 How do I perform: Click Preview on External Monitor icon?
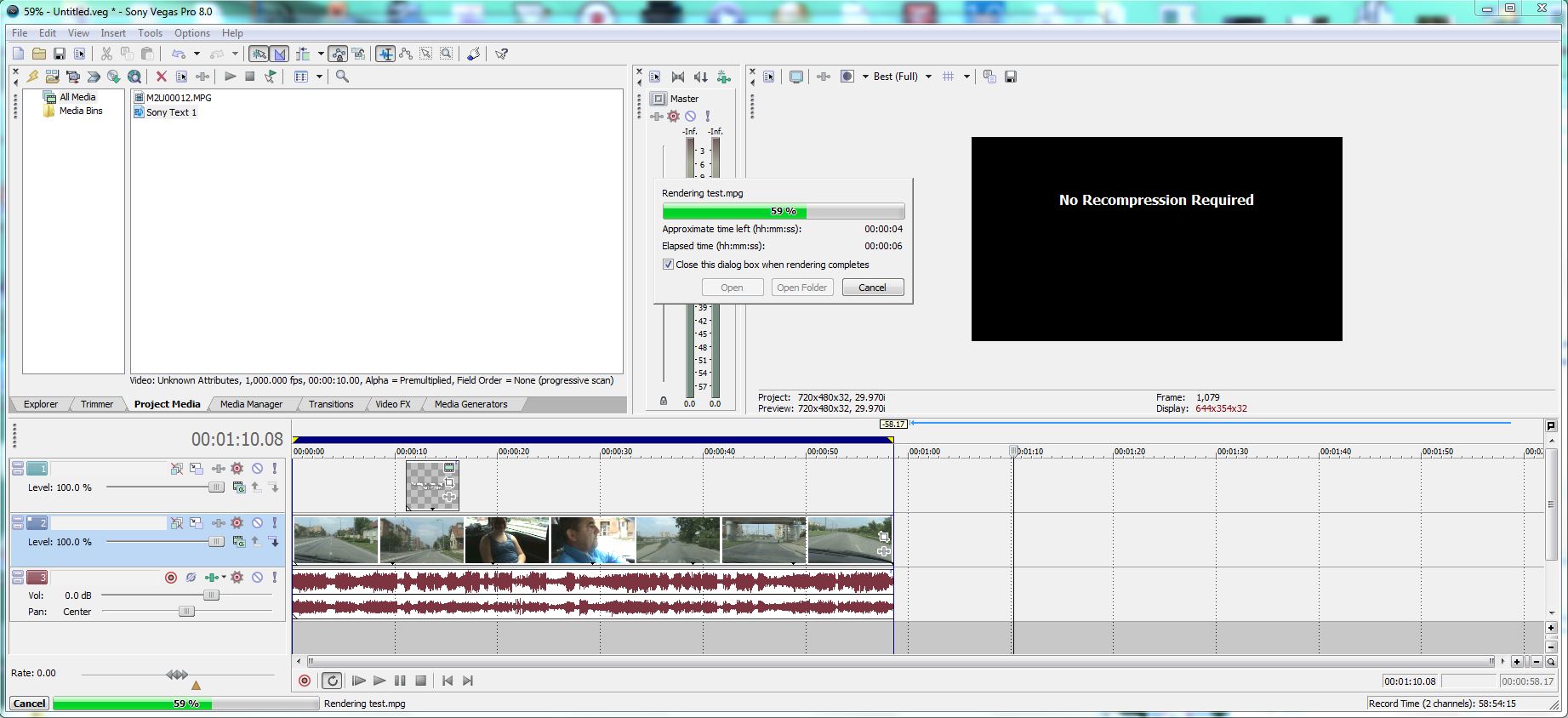796,77
